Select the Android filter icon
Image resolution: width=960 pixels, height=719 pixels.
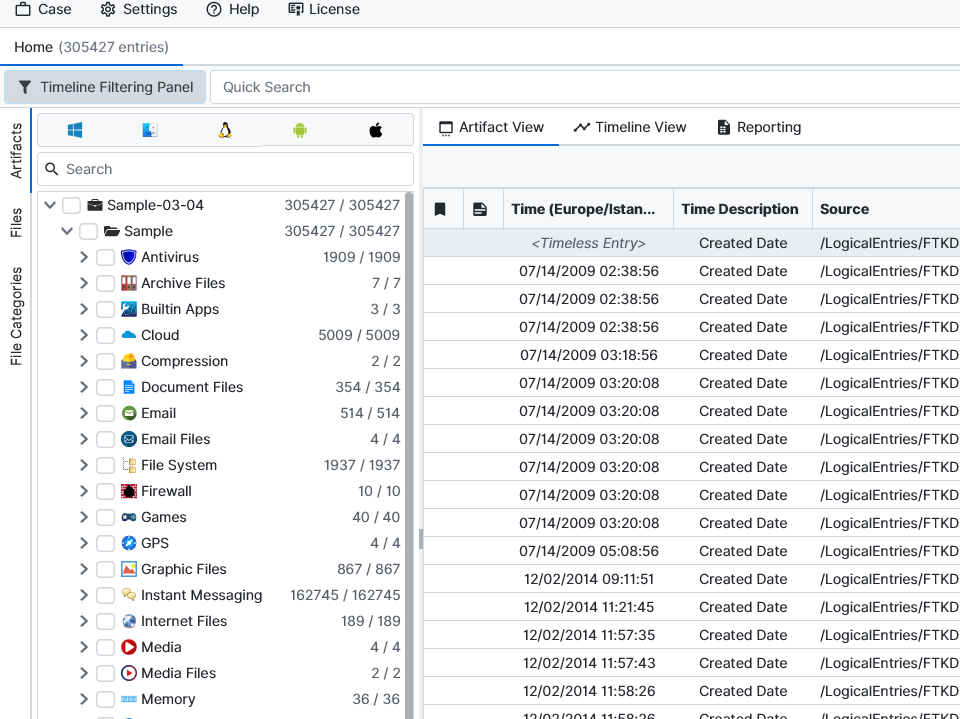[300, 130]
